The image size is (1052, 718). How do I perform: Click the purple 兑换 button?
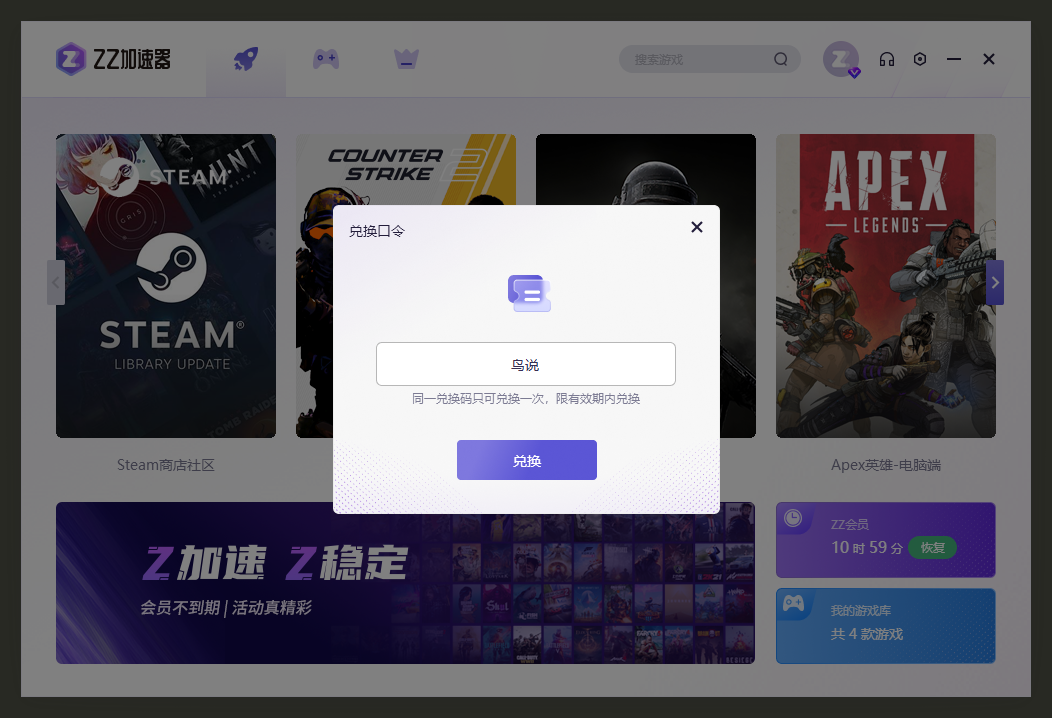(x=527, y=460)
